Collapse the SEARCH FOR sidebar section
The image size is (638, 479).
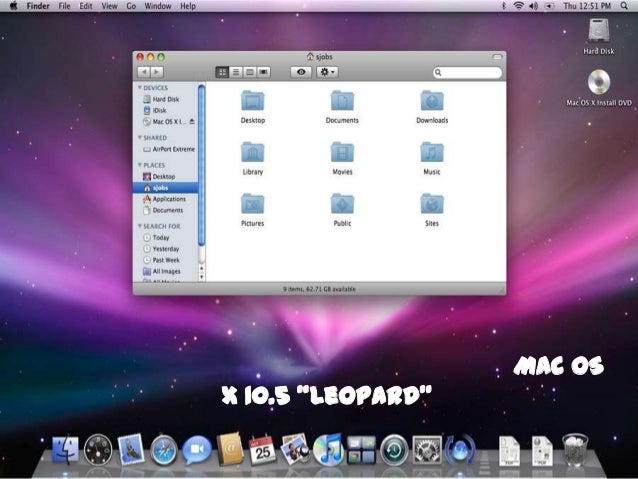(x=140, y=226)
